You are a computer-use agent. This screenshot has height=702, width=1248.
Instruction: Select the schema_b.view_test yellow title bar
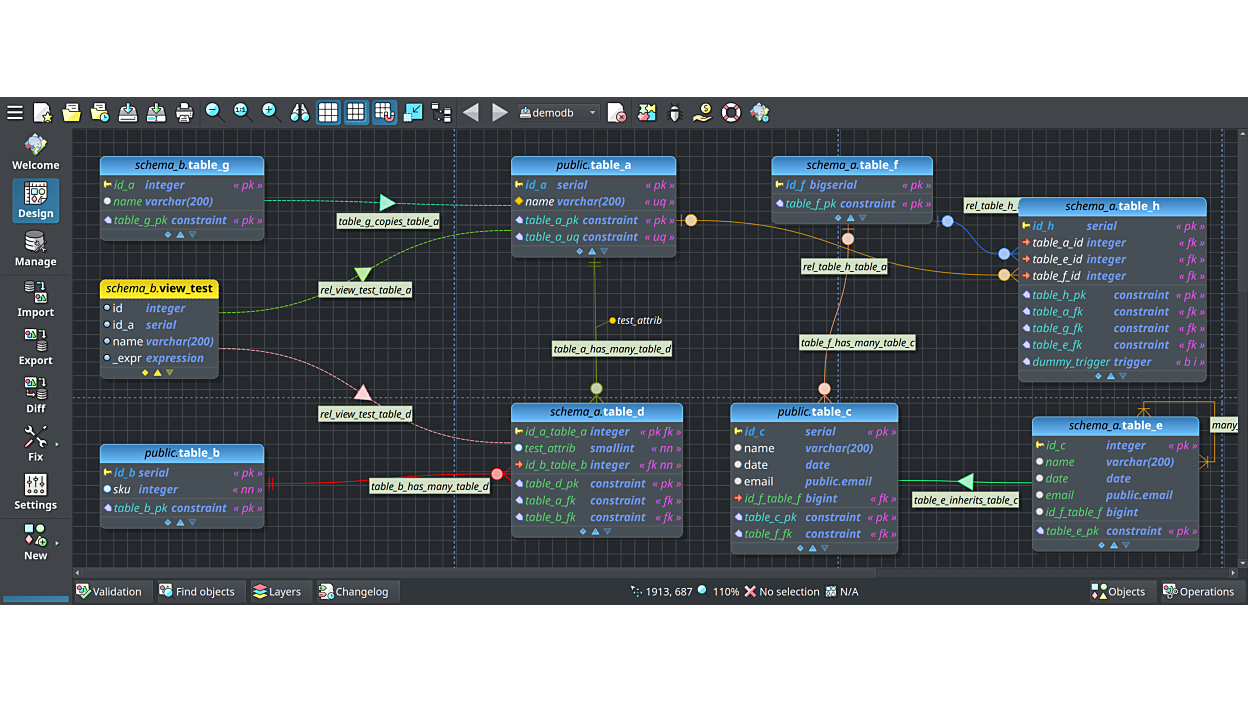click(x=160, y=289)
